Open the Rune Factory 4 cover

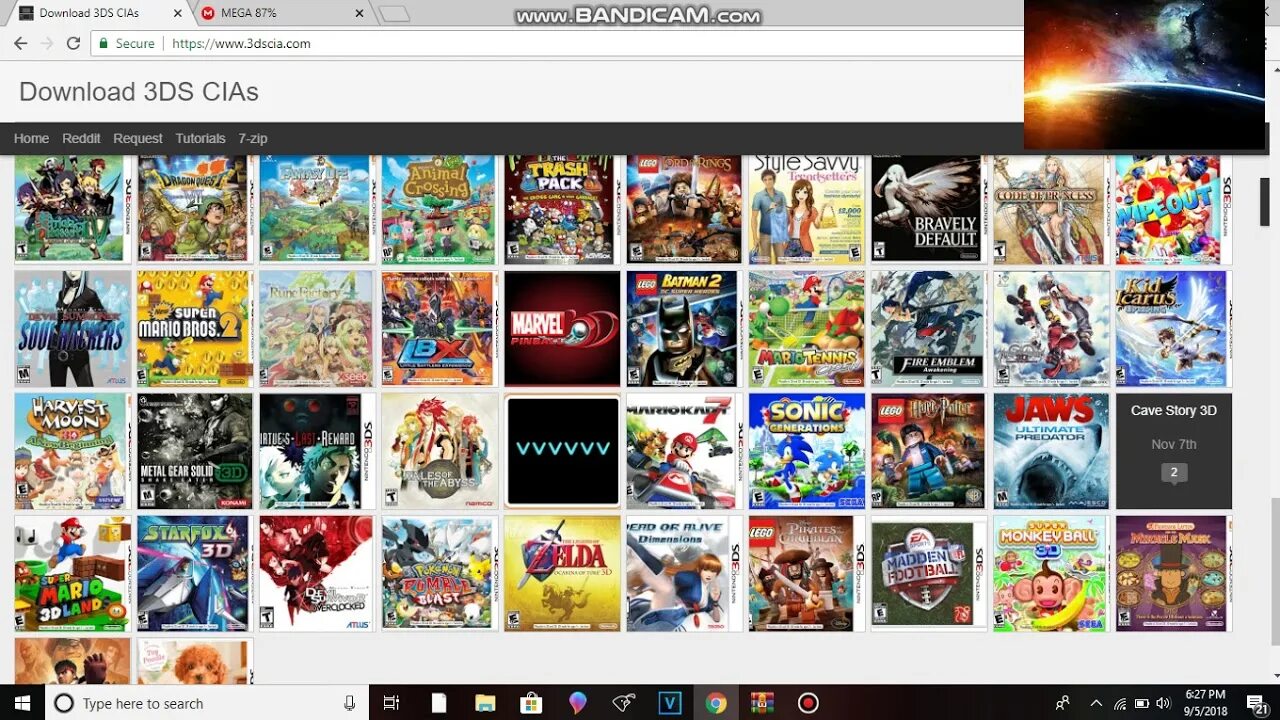coord(317,328)
